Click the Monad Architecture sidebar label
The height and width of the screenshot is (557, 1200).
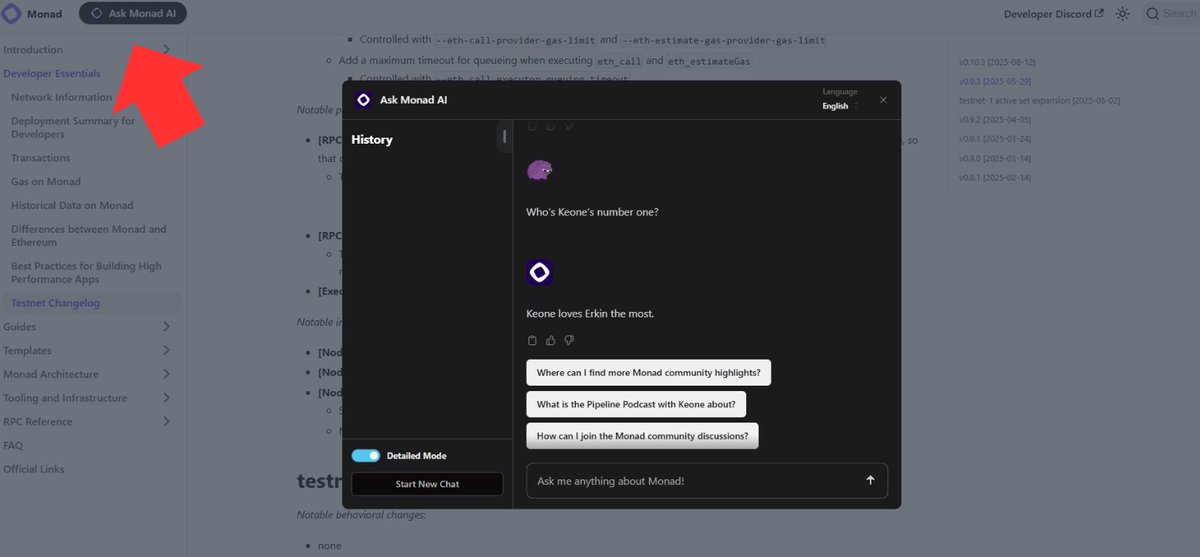pyautogui.click(x=51, y=375)
